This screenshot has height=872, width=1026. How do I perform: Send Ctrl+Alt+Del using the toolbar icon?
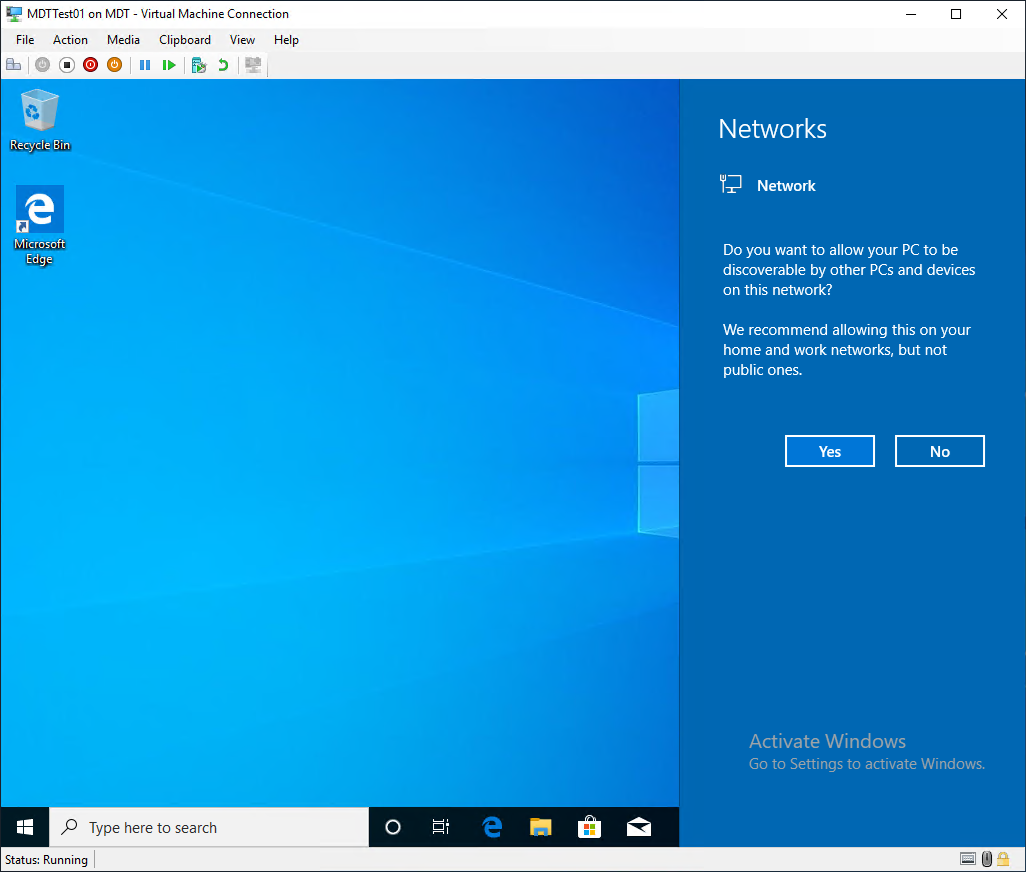click(14, 65)
